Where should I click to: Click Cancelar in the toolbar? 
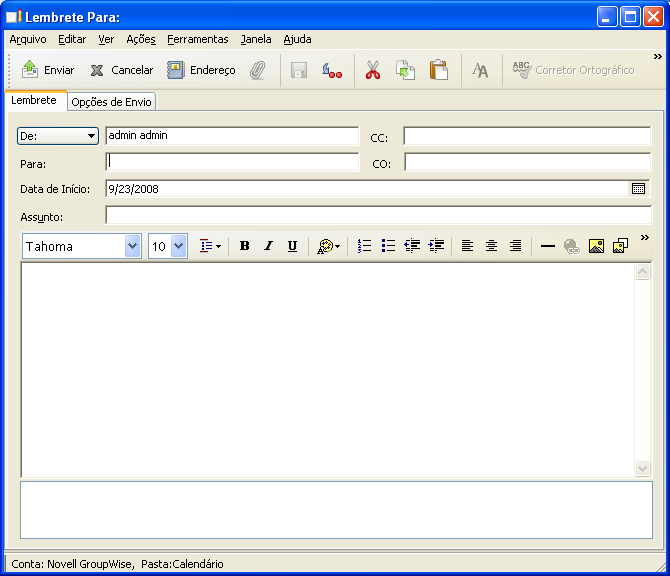click(121, 70)
